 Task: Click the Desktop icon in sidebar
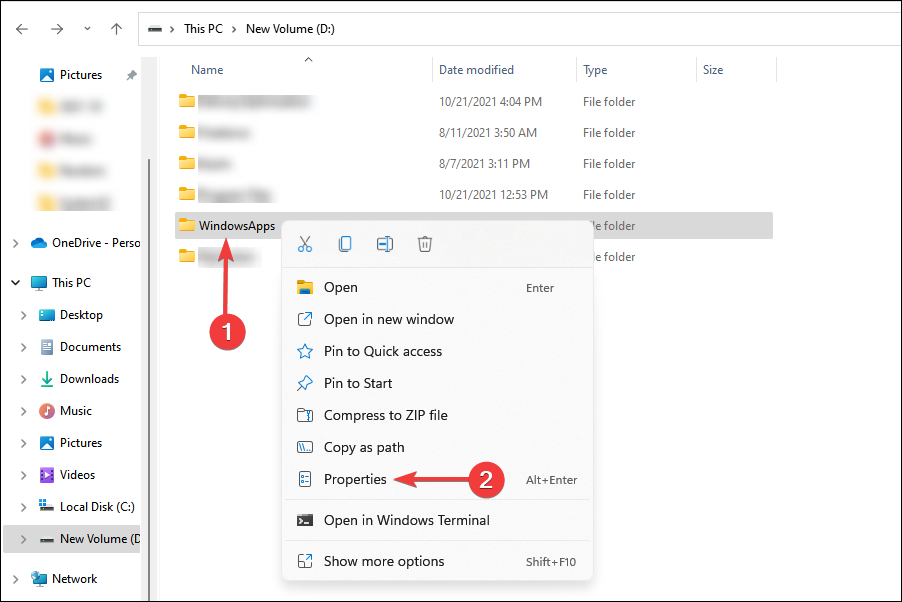pyautogui.click(x=47, y=315)
